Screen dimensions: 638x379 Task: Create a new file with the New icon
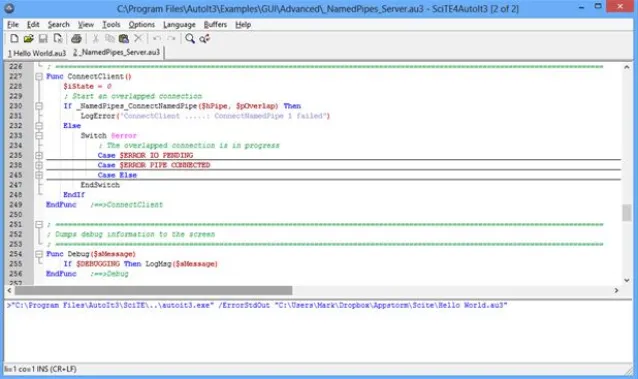[x=14, y=39]
